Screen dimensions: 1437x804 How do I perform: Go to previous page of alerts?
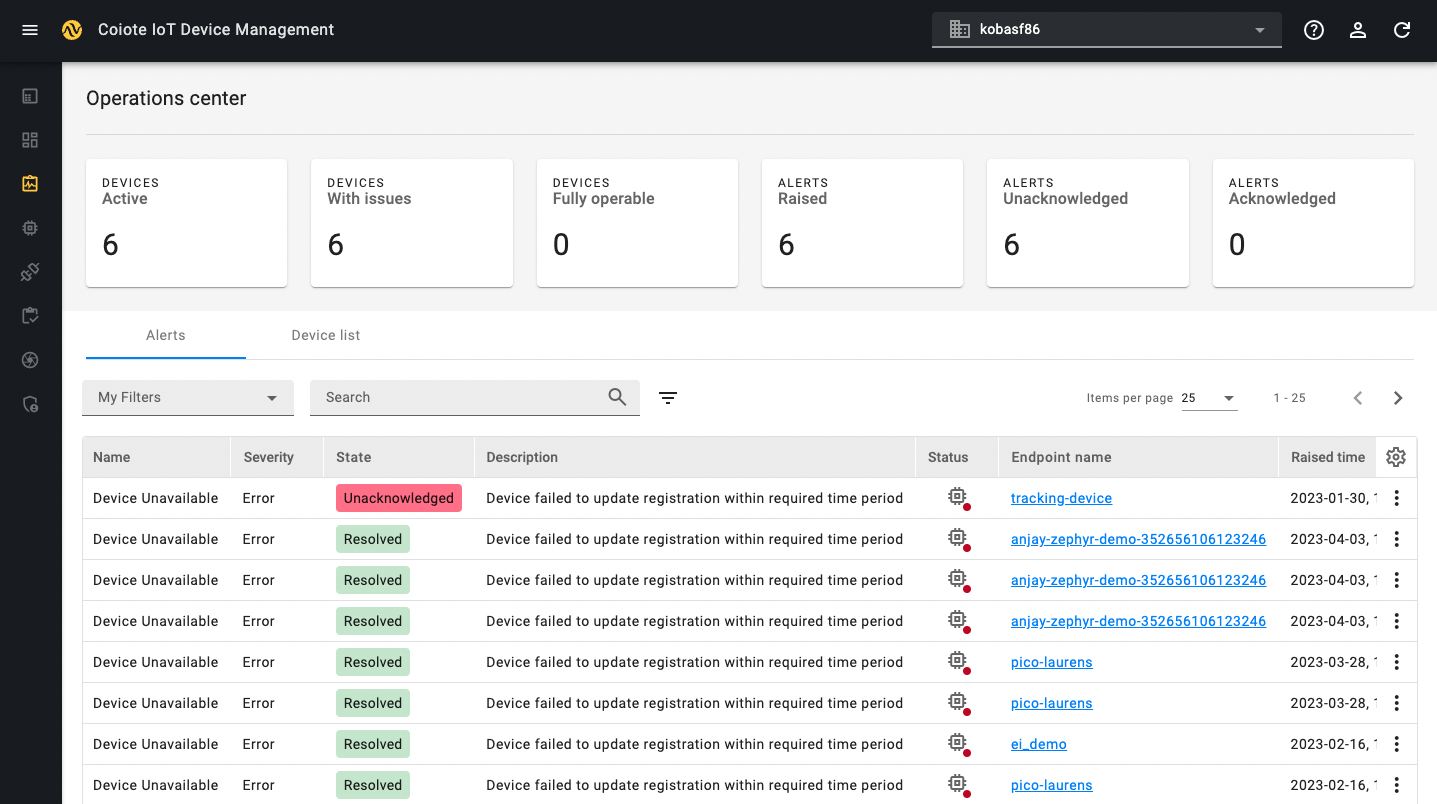(x=1358, y=398)
